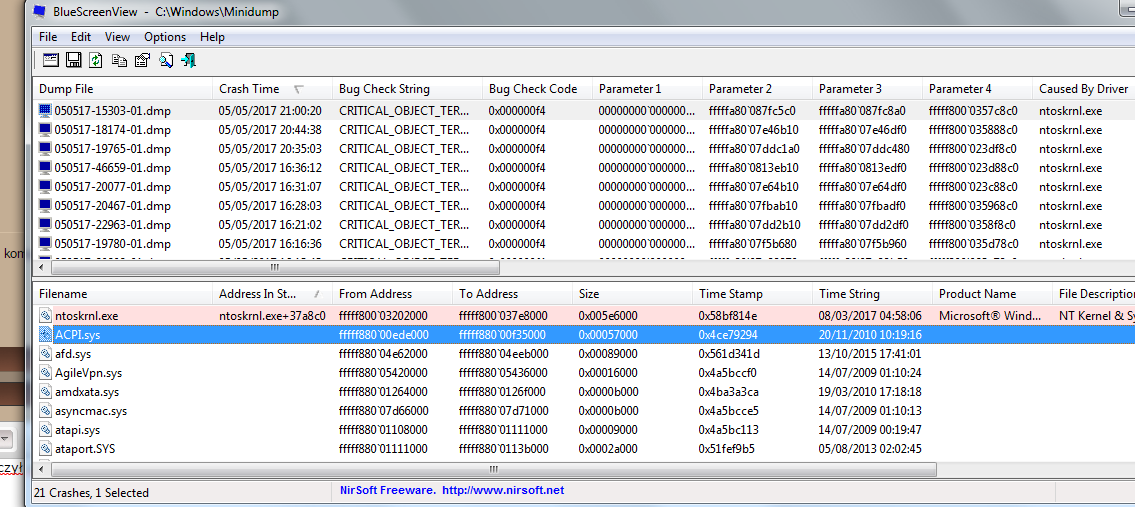Click the Find magnifier toolbar icon

(165, 61)
